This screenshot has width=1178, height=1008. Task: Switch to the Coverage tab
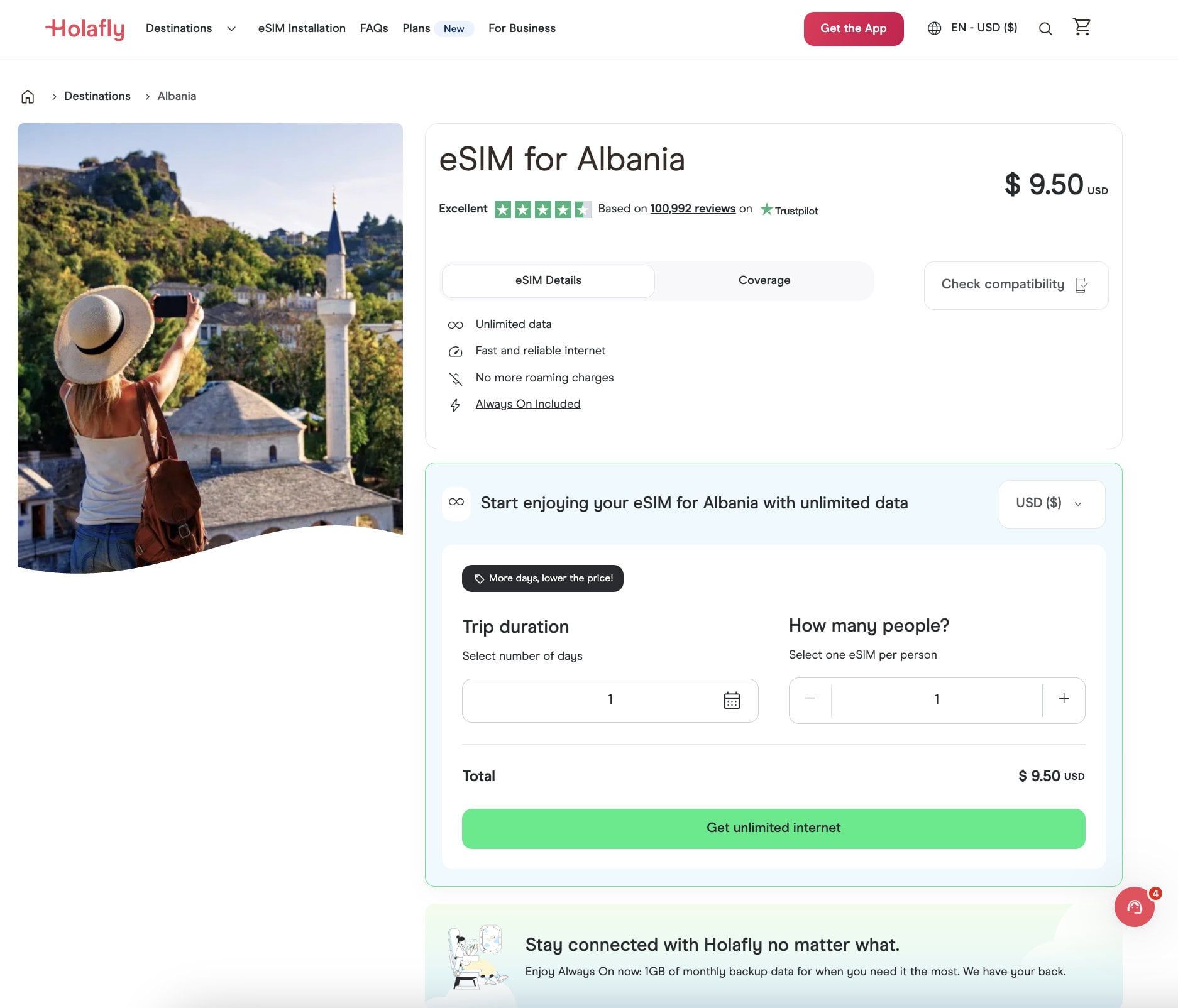click(764, 280)
